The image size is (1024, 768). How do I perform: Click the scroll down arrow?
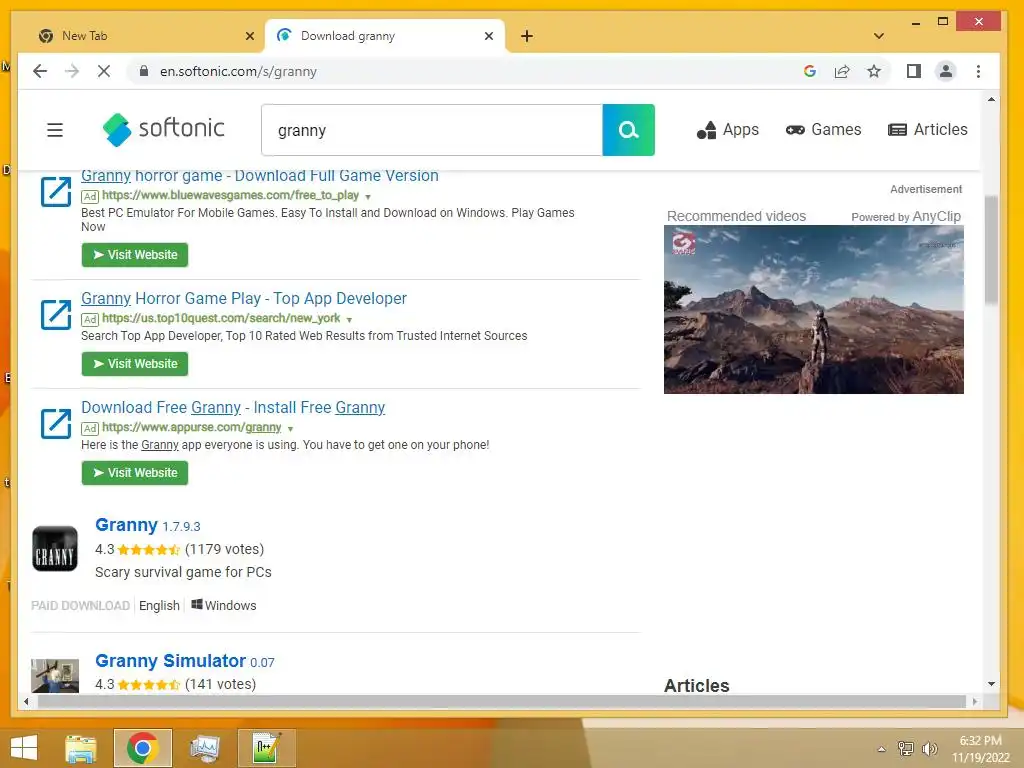pos(991,684)
